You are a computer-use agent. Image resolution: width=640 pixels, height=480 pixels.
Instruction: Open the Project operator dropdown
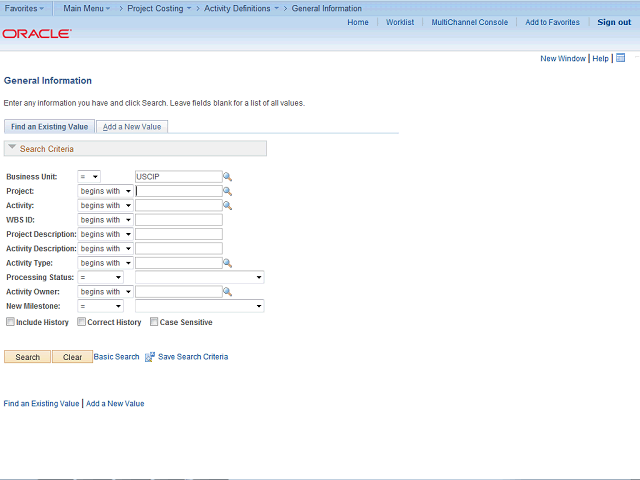click(105, 191)
